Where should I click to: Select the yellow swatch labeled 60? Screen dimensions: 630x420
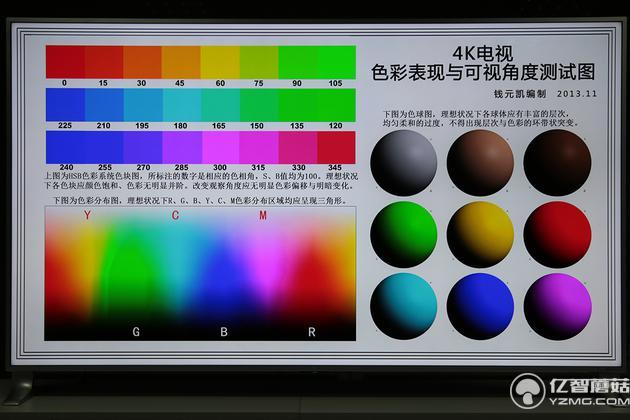pyautogui.click(x=219, y=61)
